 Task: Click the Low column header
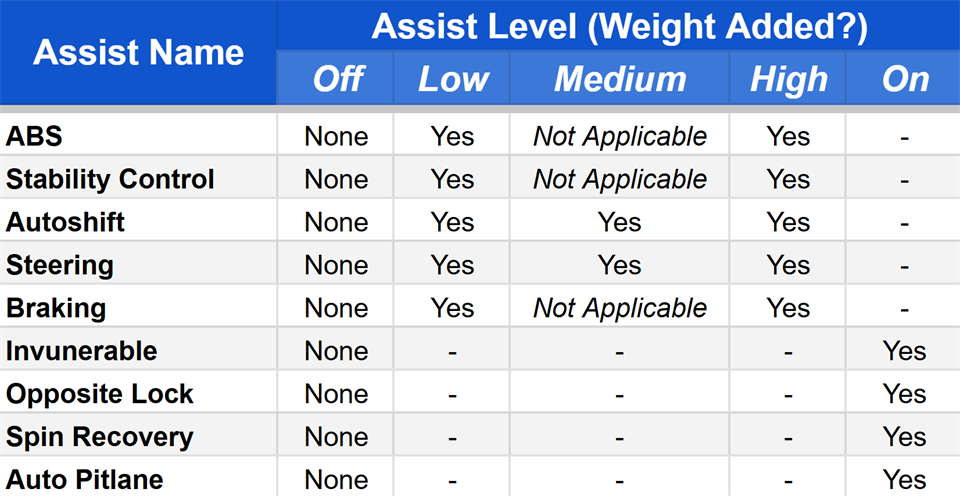tap(452, 78)
